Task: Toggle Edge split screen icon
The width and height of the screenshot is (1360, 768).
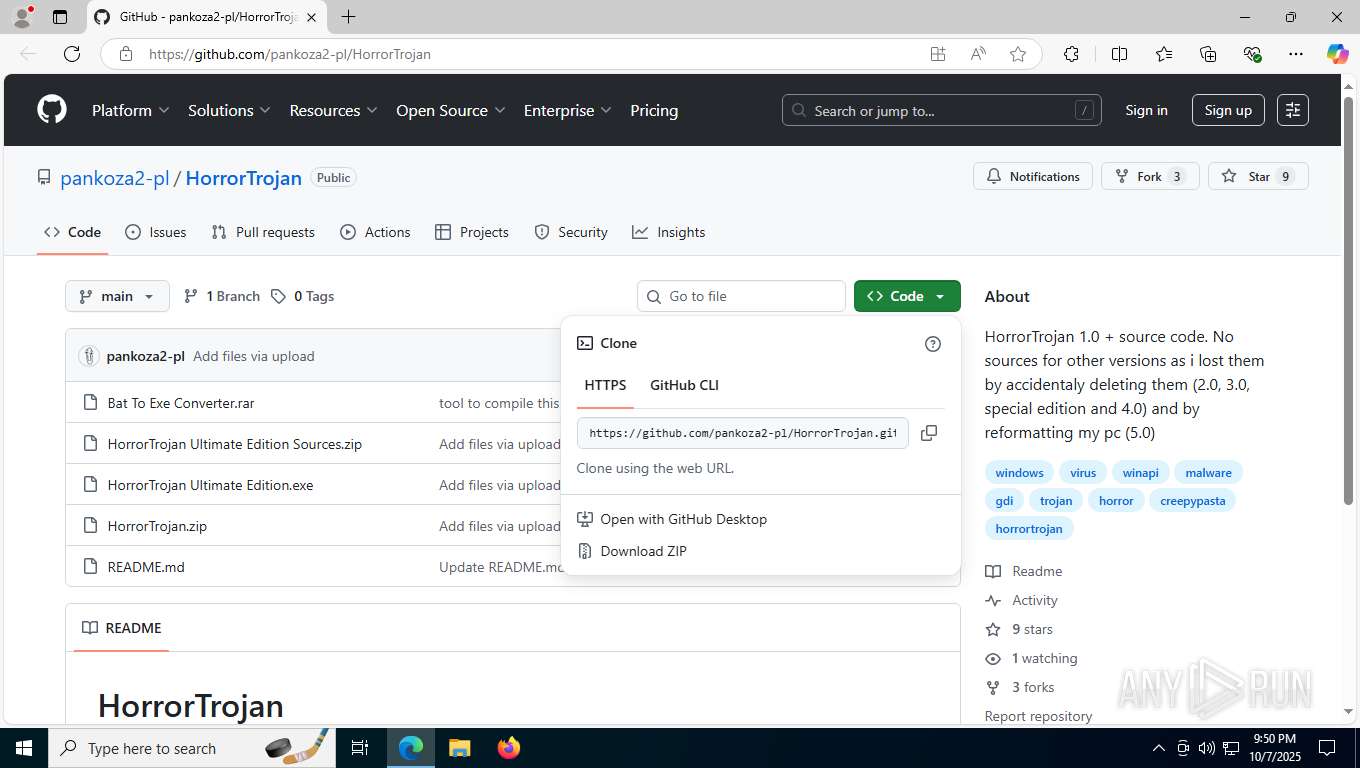Action: (1119, 54)
